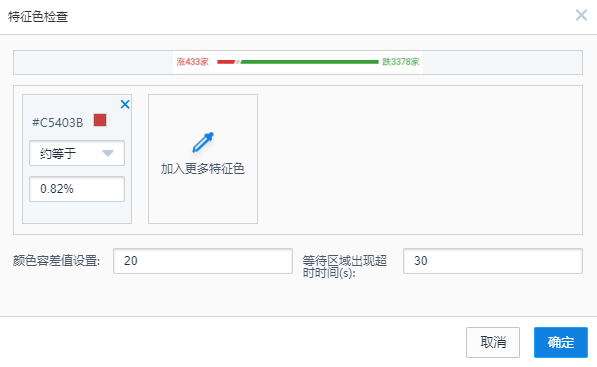Click the preview image with 涨433家 bar
This screenshot has width=597, height=367.
(x=298, y=62)
